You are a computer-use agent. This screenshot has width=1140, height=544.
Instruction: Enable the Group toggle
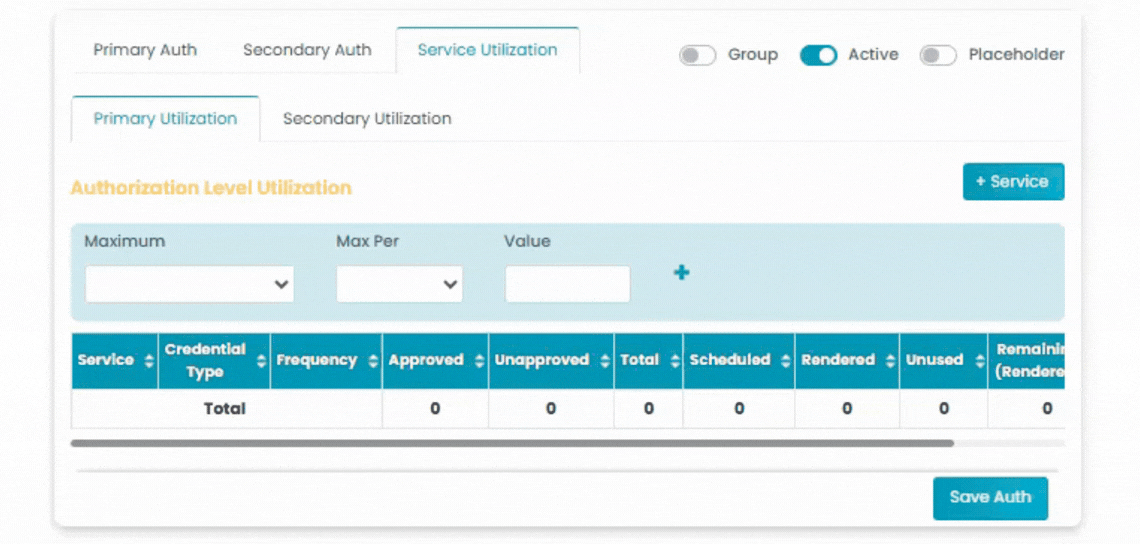[697, 55]
